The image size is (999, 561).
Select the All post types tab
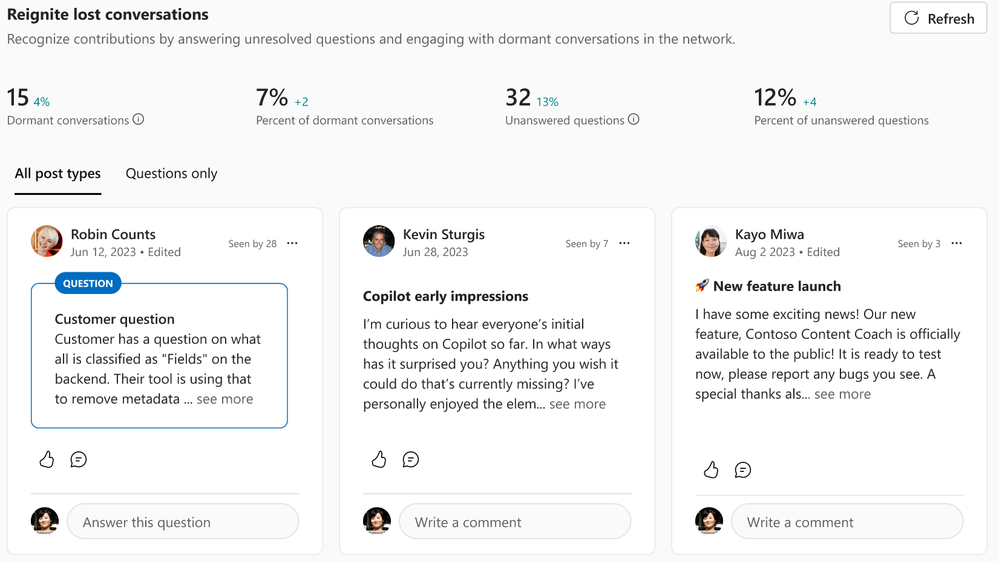(58, 173)
